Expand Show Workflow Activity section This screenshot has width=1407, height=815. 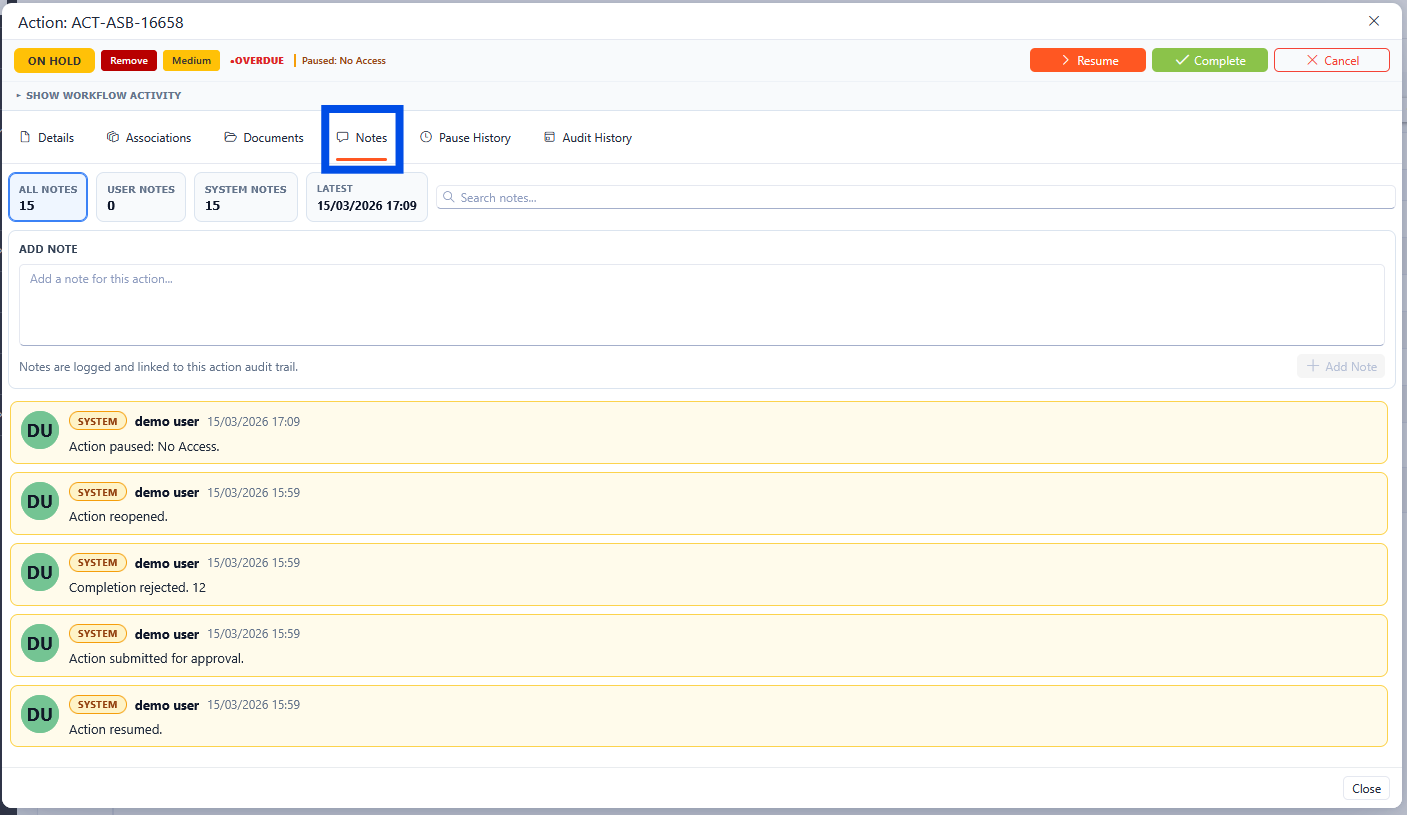coord(98,96)
